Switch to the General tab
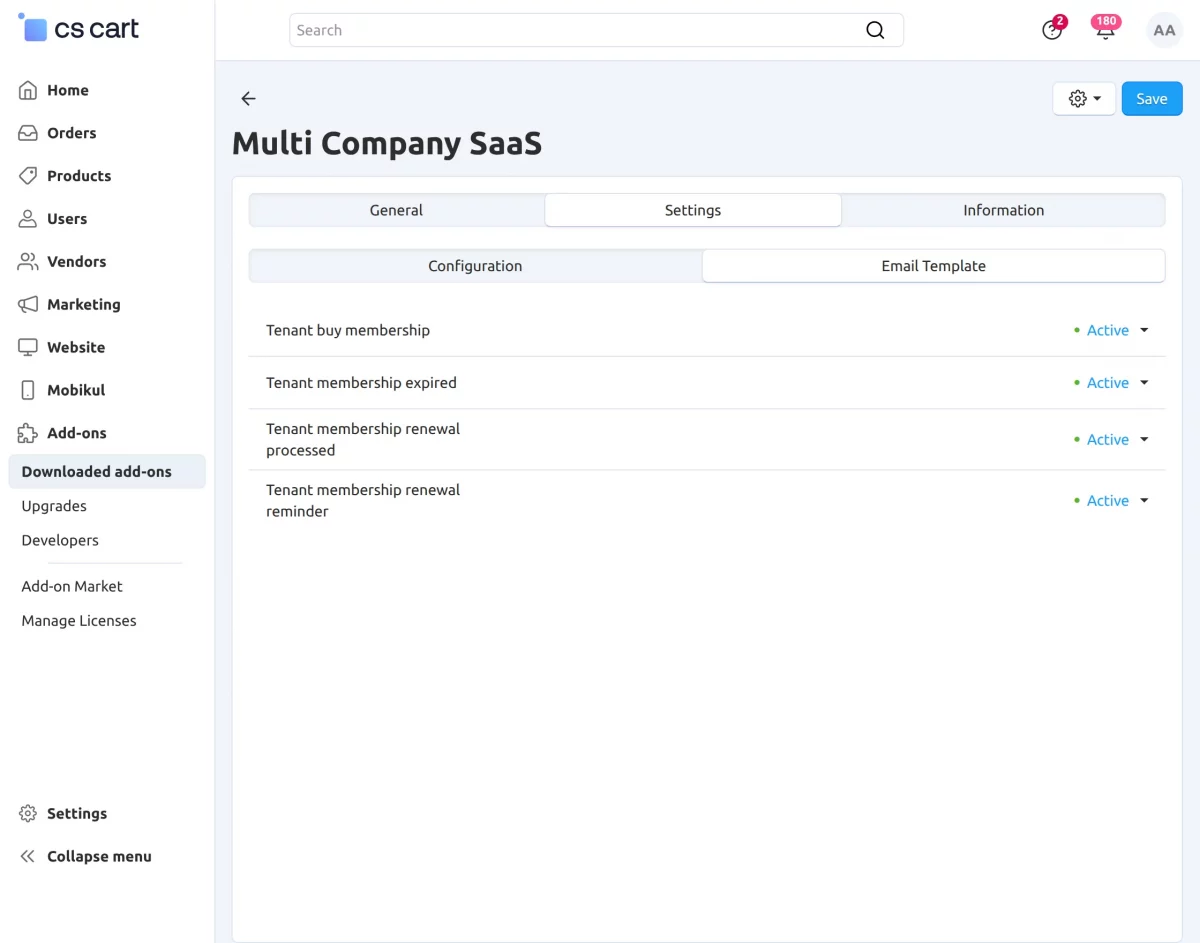The height and width of the screenshot is (943, 1200). [396, 210]
